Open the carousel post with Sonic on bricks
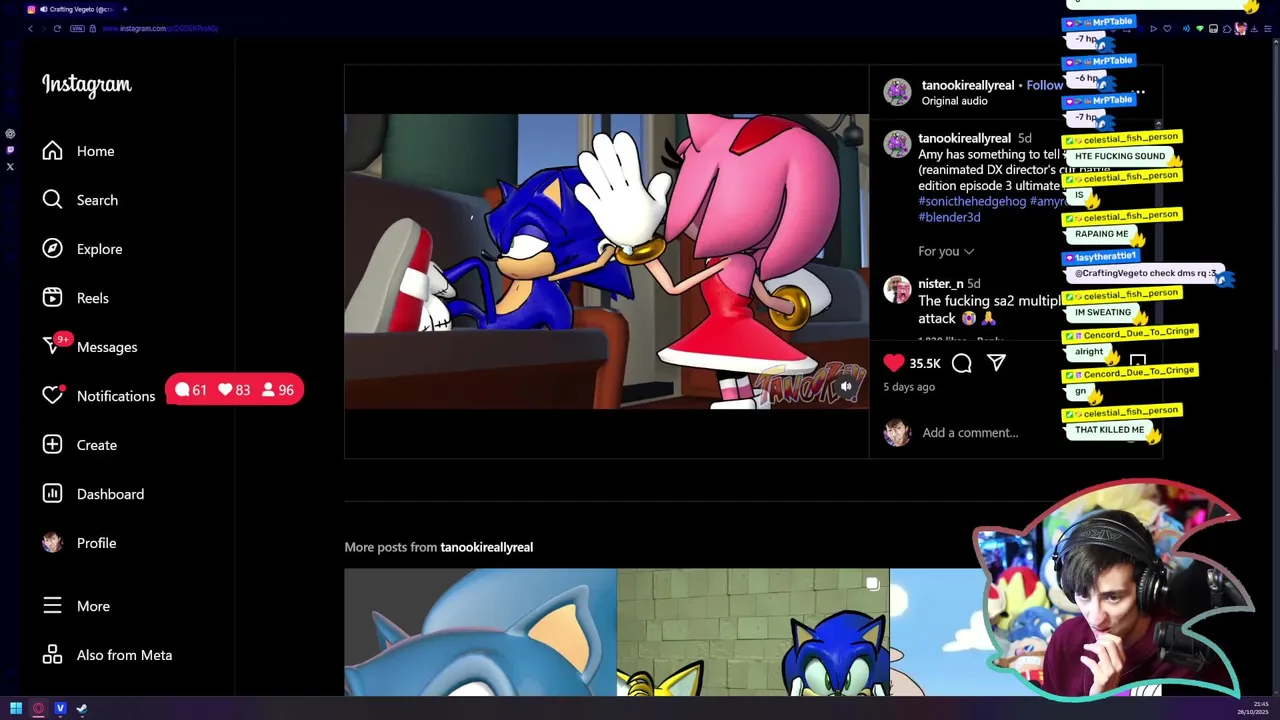This screenshot has height=720, width=1280. (752, 632)
